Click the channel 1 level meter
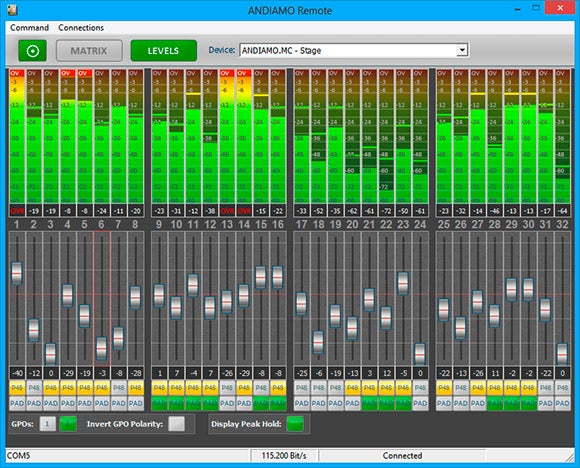The height and width of the screenshot is (468, 580). (x=17, y=136)
